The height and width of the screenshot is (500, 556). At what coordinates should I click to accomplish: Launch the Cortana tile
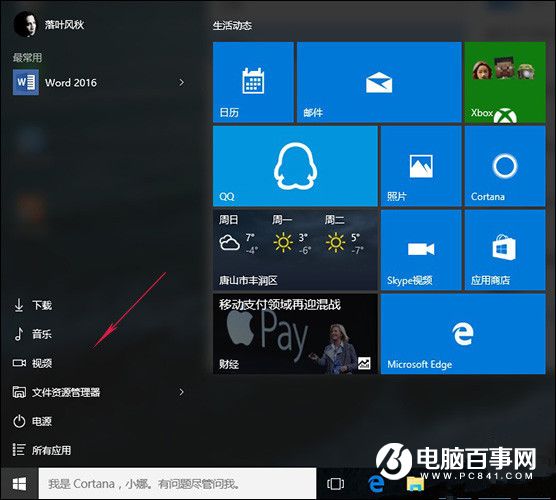point(505,166)
